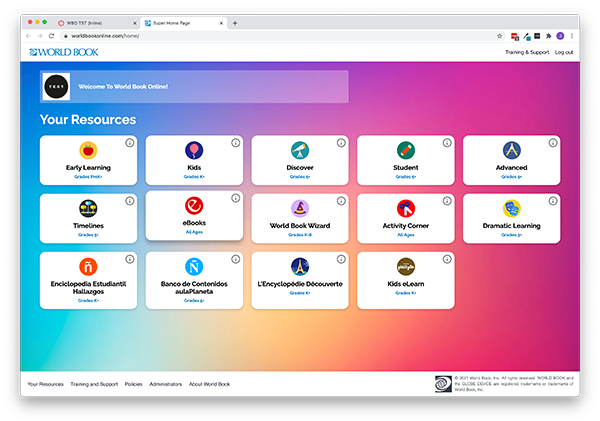This screenshot has width=600, height=421.
Task: Click the footer globe device logo
Action: tap(443, 384)
